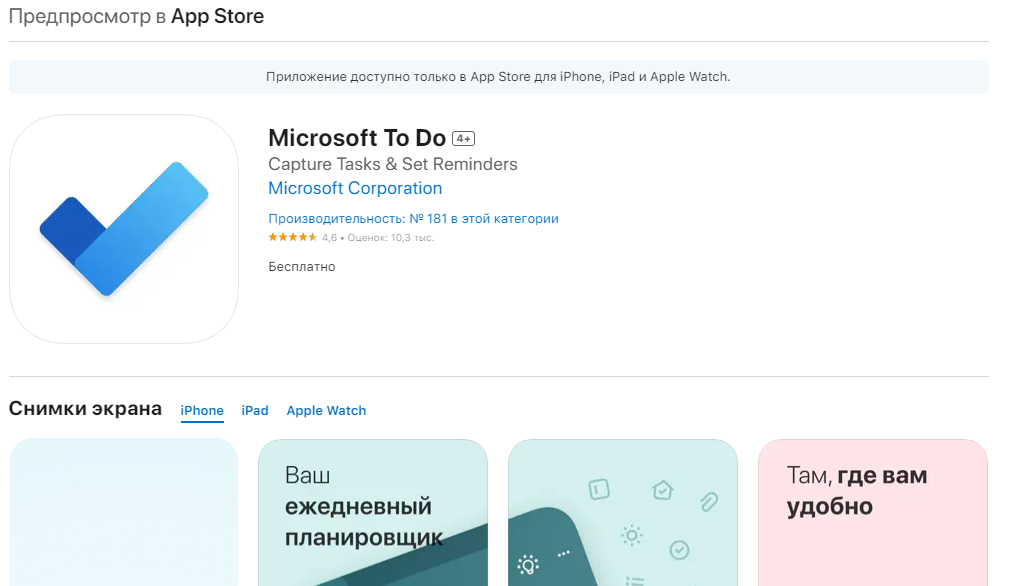Open the № 181 category ranking link

[412, 218]
